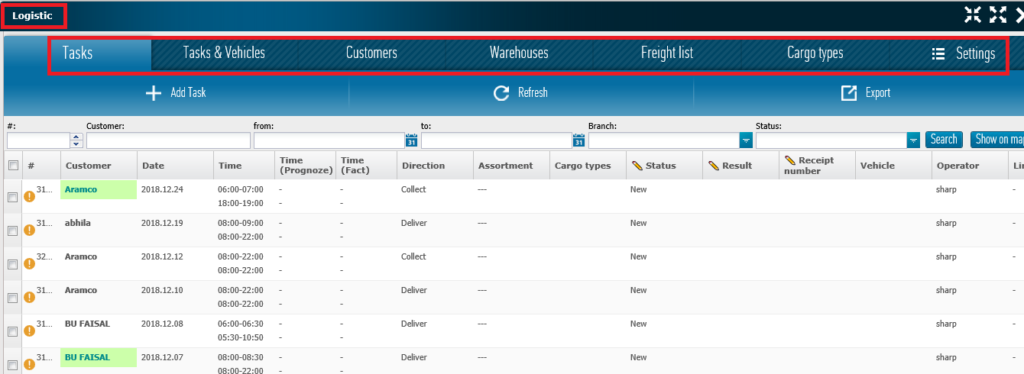Click warning icon on Aramco 2018.12.12 row
The height and width of the screenshot is (374, 1024).
tap(29, 264)
